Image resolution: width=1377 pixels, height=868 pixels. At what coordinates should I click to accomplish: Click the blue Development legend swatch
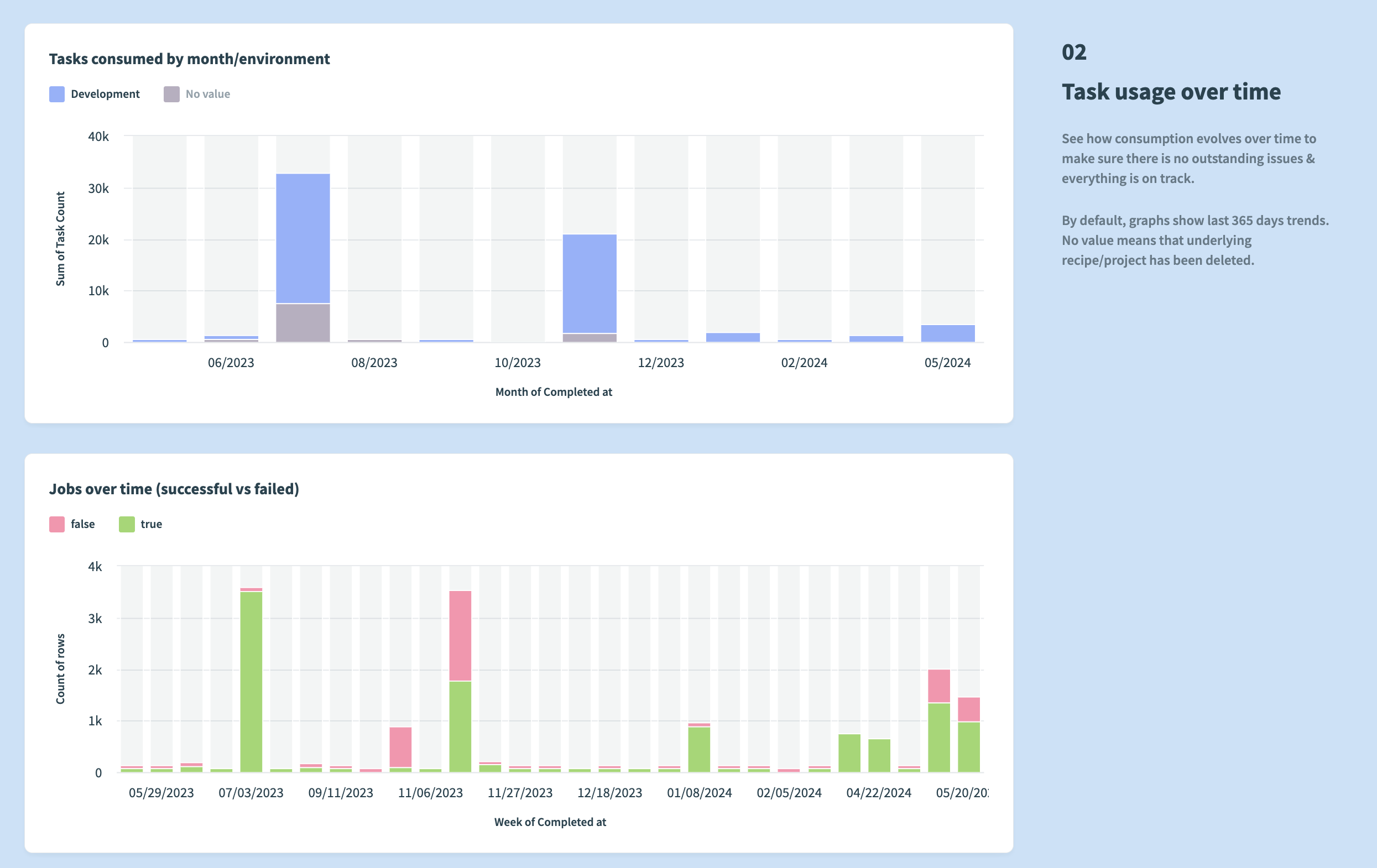pos(56,93)
